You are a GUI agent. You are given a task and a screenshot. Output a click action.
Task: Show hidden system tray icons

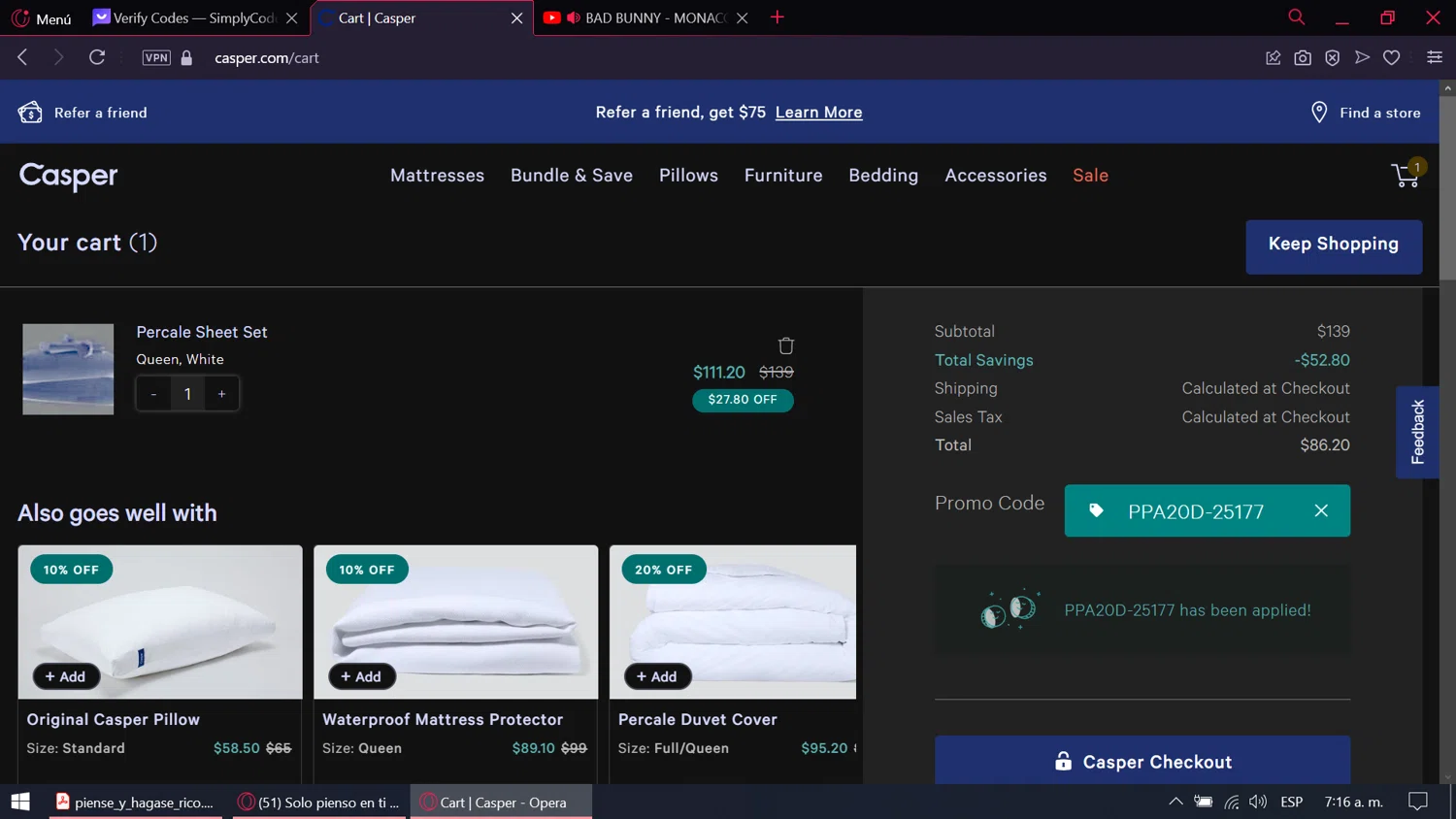1175,802
